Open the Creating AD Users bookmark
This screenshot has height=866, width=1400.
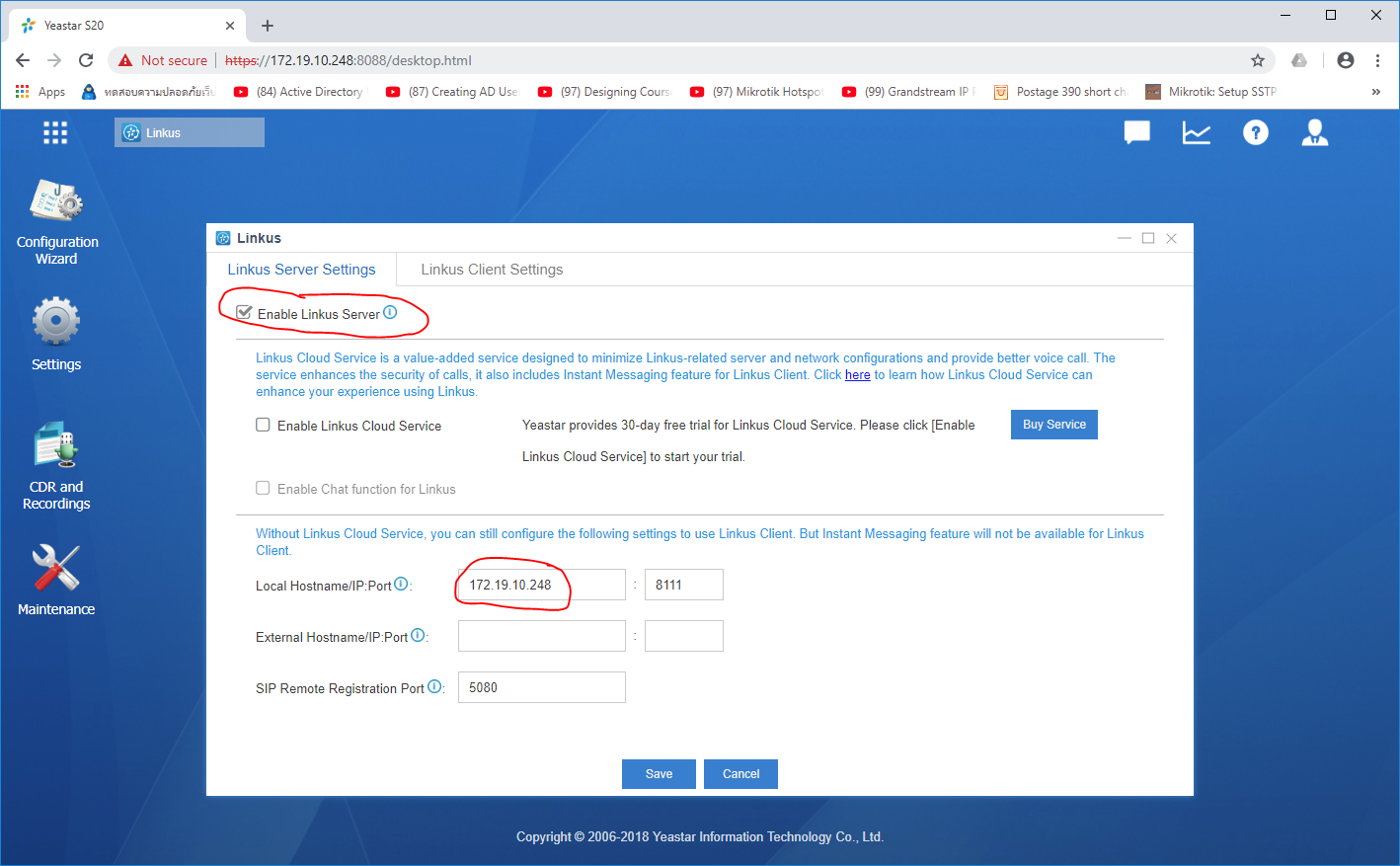453,92
